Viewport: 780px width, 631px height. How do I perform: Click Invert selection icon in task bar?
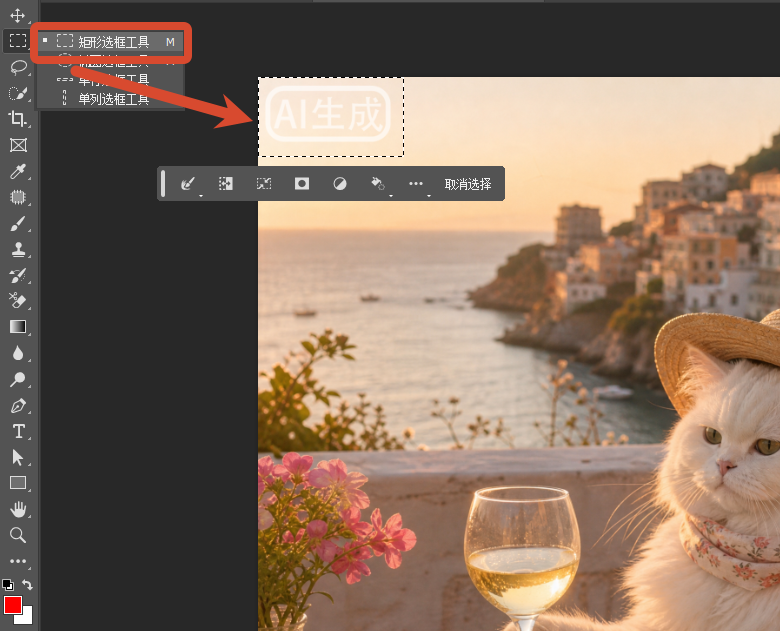tap(226, 184)
